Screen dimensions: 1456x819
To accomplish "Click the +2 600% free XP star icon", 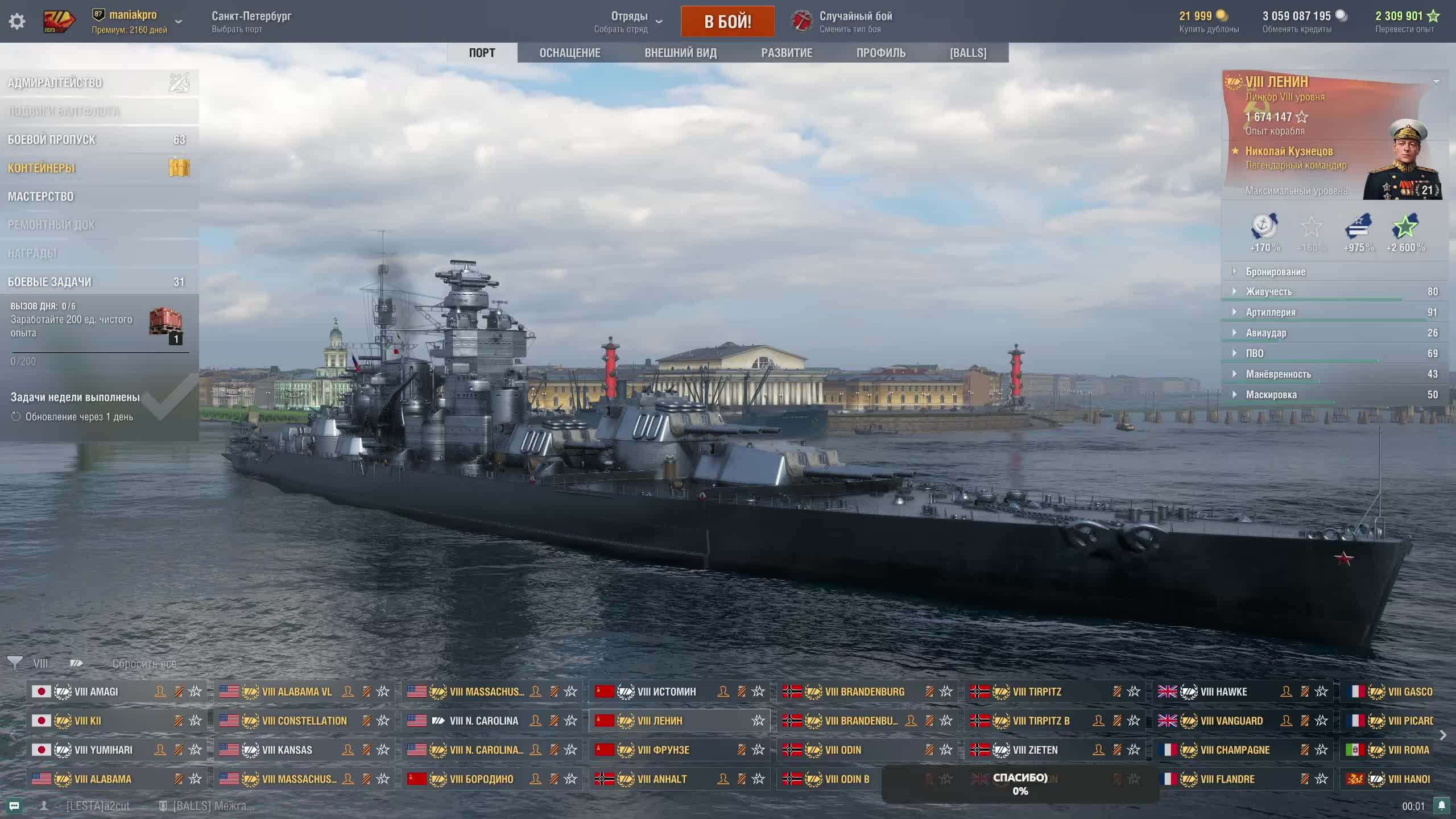I will click(1405, 227).
